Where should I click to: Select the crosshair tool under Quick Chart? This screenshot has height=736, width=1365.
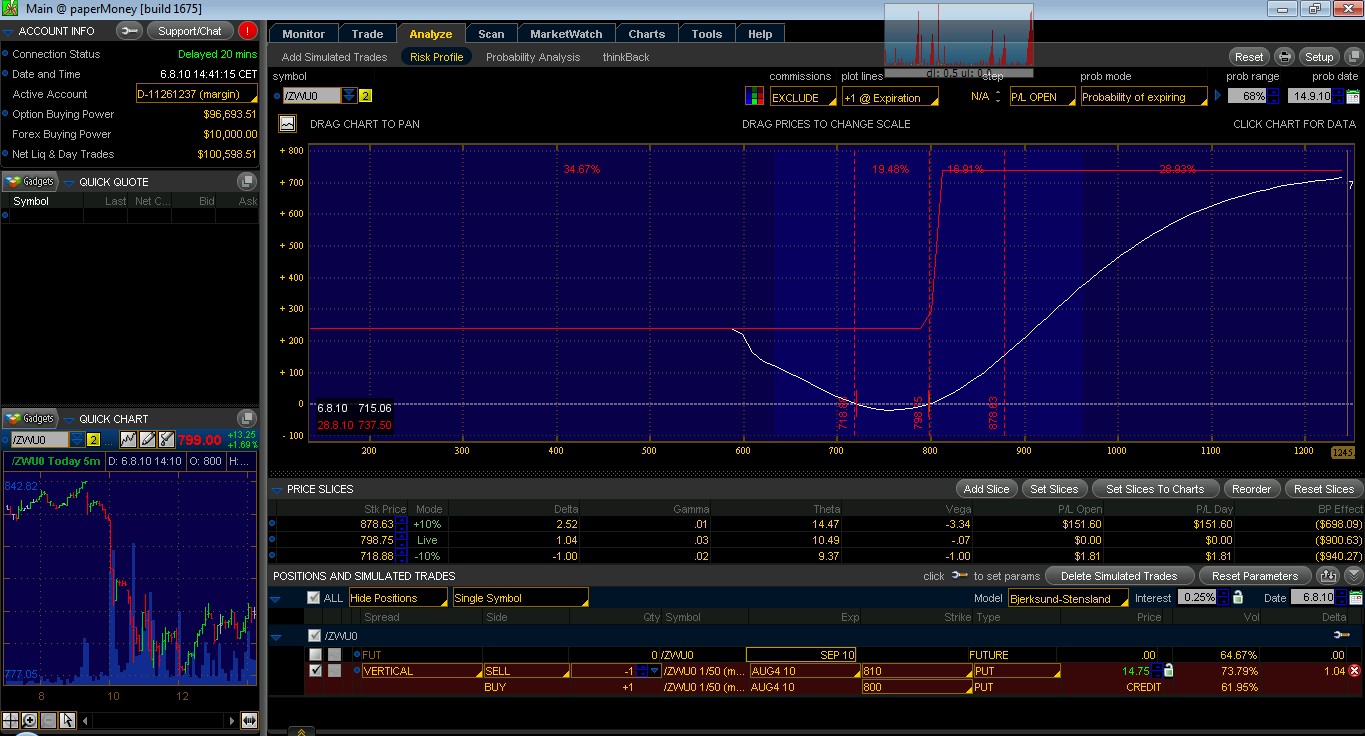(10, 720)
